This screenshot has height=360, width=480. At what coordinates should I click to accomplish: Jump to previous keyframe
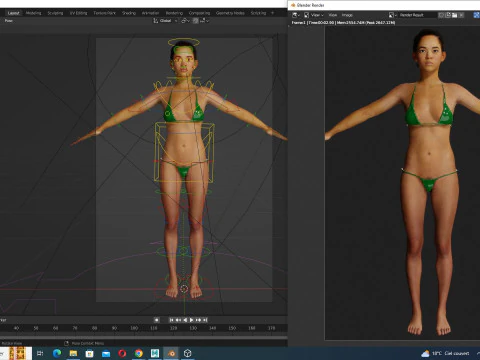coord(178,320)
